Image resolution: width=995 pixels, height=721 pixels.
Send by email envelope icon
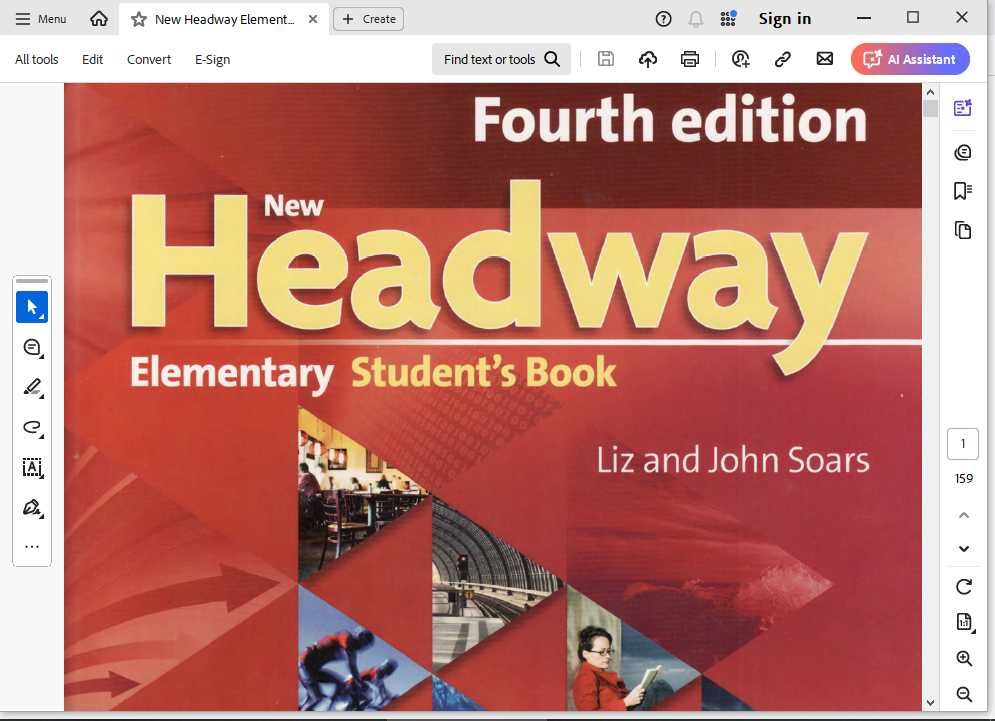824,59
